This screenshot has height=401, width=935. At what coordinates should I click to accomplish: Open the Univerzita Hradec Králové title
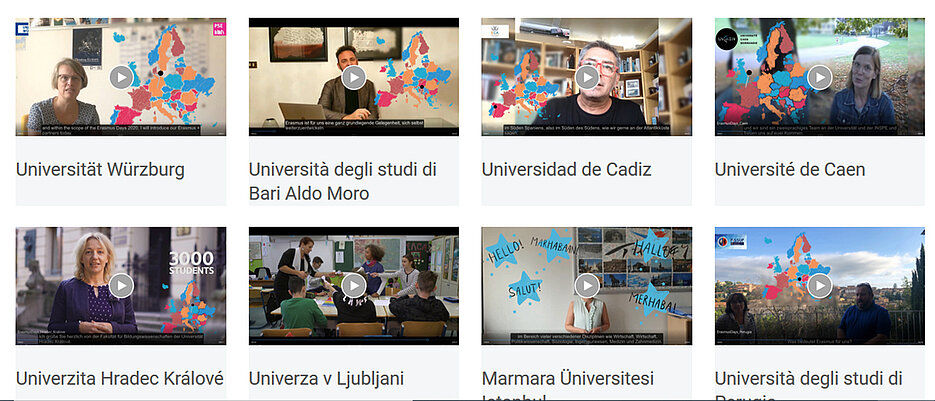tap(120, 379)
